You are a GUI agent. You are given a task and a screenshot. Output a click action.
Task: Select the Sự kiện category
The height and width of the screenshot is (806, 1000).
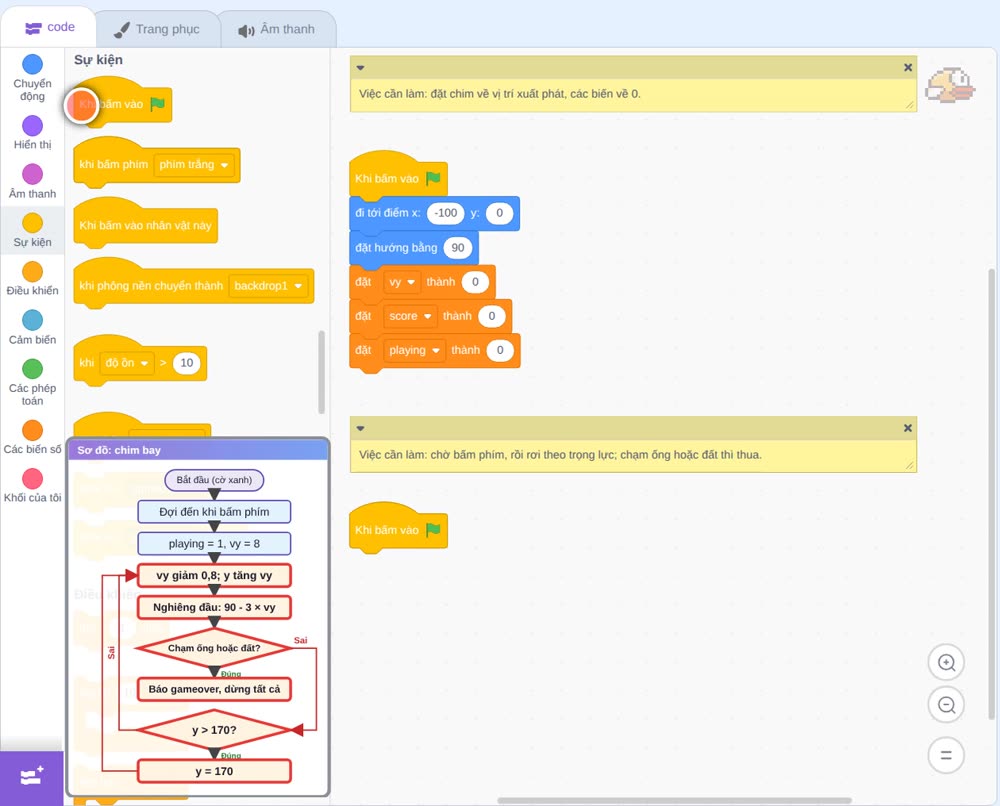(x=33, y=230)
